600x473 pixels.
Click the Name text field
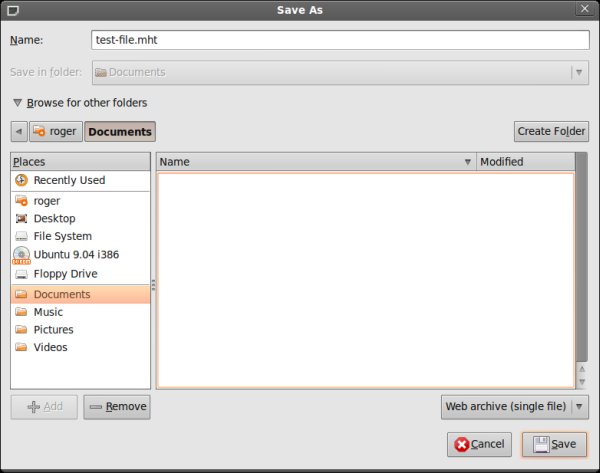pos(340,40)
